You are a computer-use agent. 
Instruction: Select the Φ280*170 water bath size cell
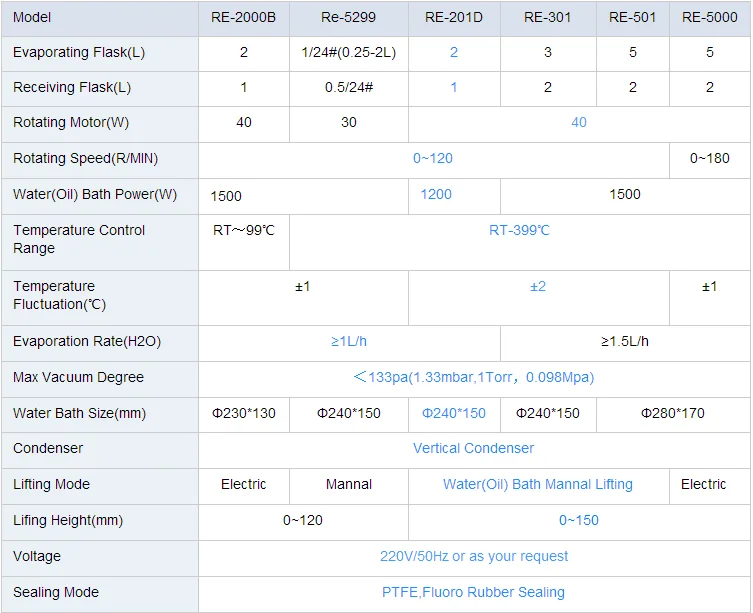[671, 413]
